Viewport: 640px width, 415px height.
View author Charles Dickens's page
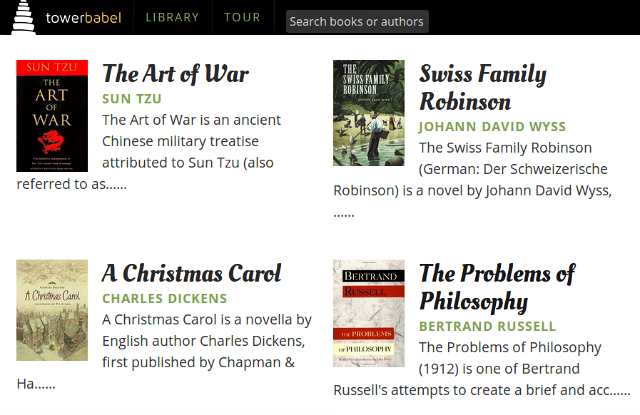pos(164,299)
